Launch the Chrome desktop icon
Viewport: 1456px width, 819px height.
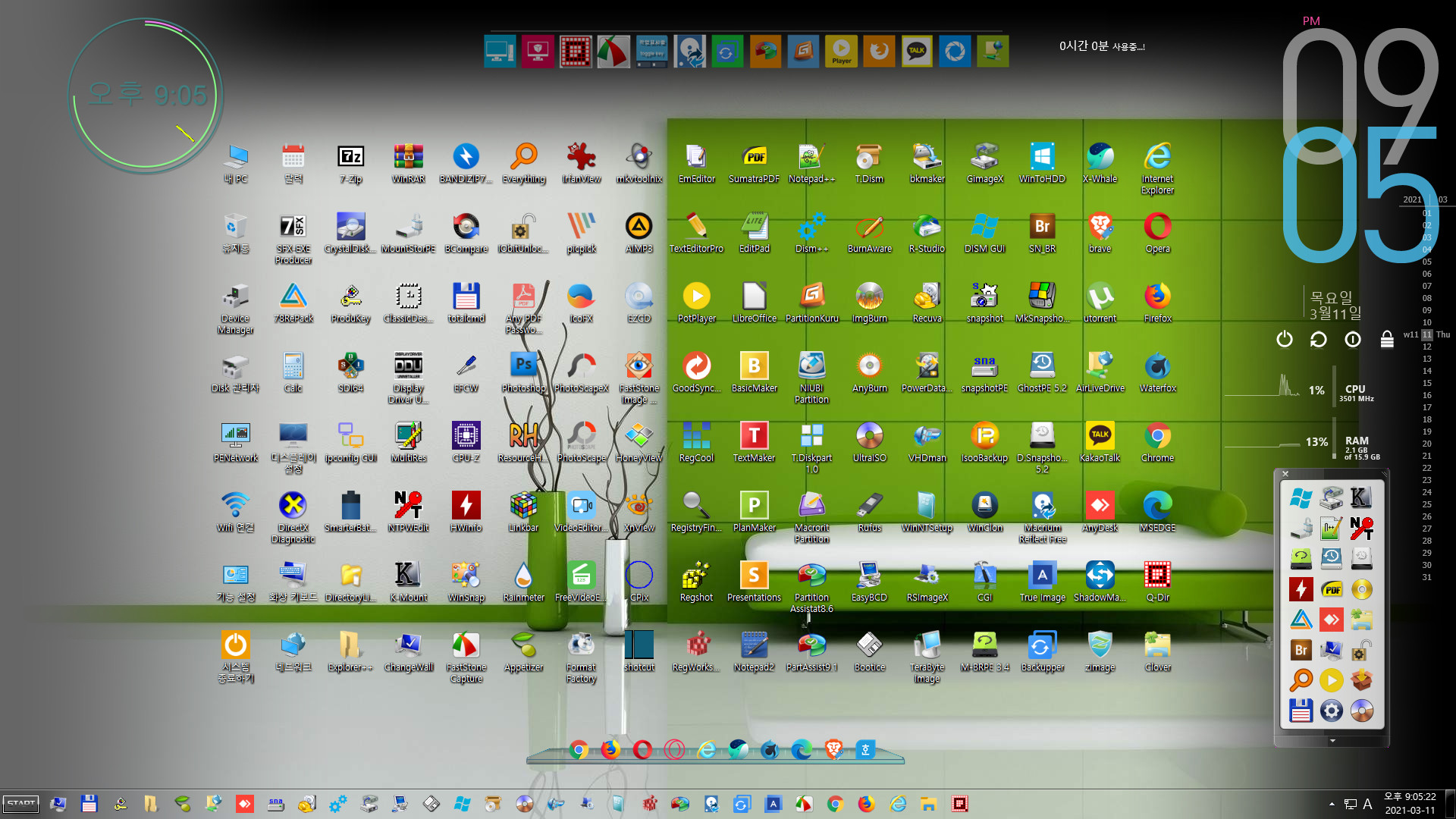click(1157, 442)
